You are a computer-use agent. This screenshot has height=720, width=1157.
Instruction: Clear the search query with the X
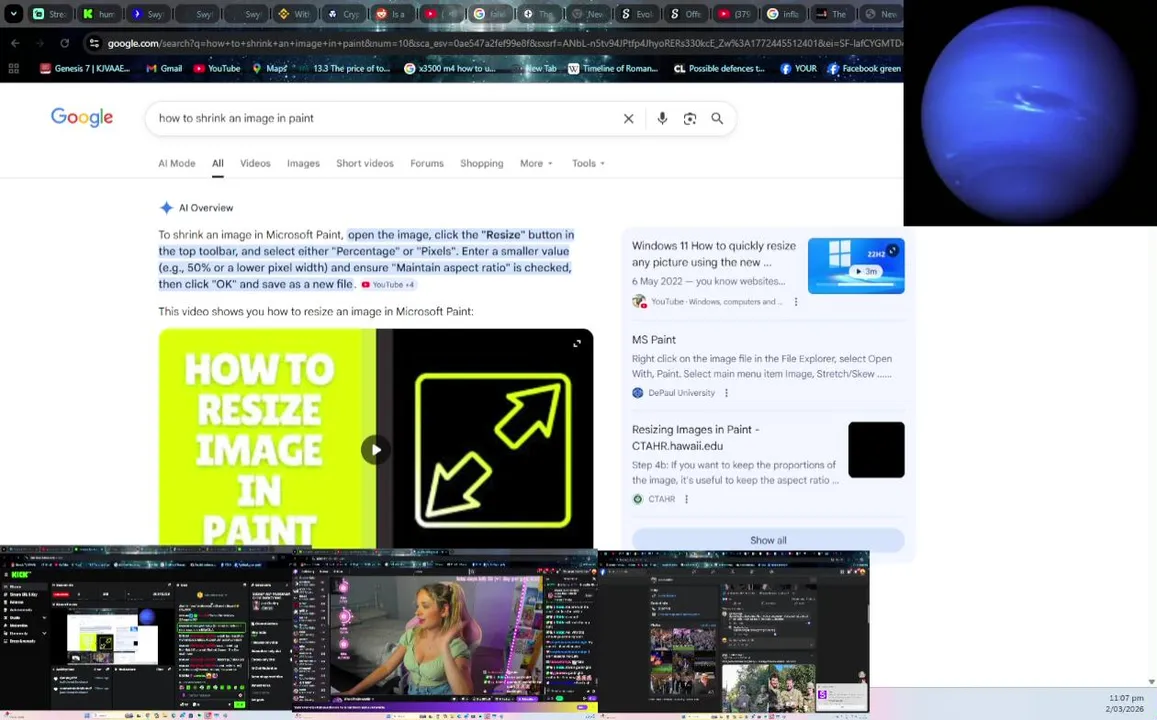pyautogui.click(x=629, y=119)
